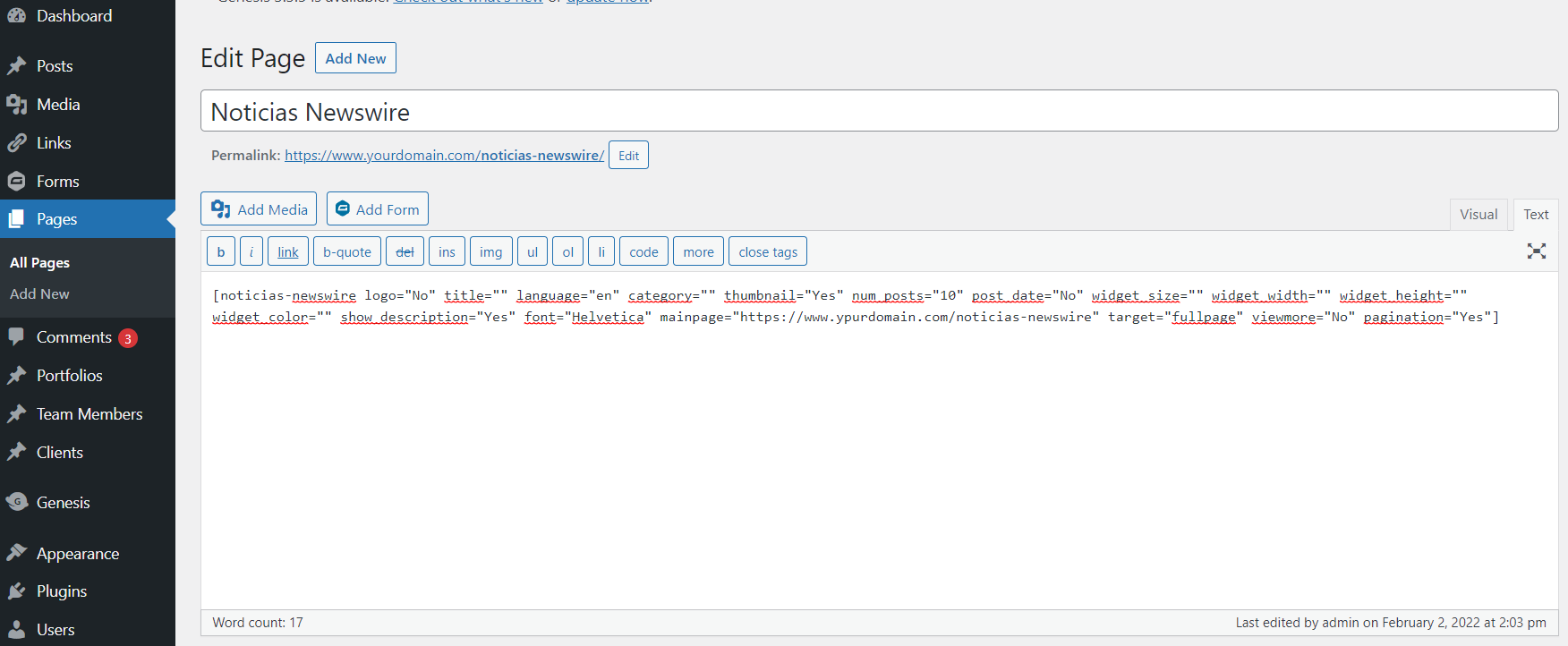
Task: Click the Permalink: label text
Action: [x=246, y=156]
